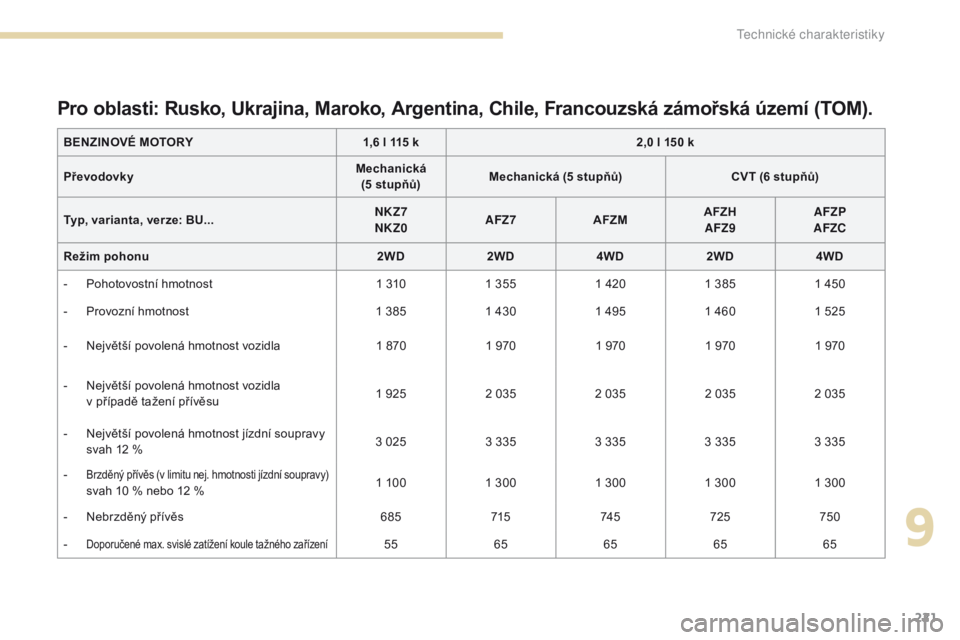
Task: Select the 'Typ, varianta, verze: BU...' label
Action: [x=139, y=220]
